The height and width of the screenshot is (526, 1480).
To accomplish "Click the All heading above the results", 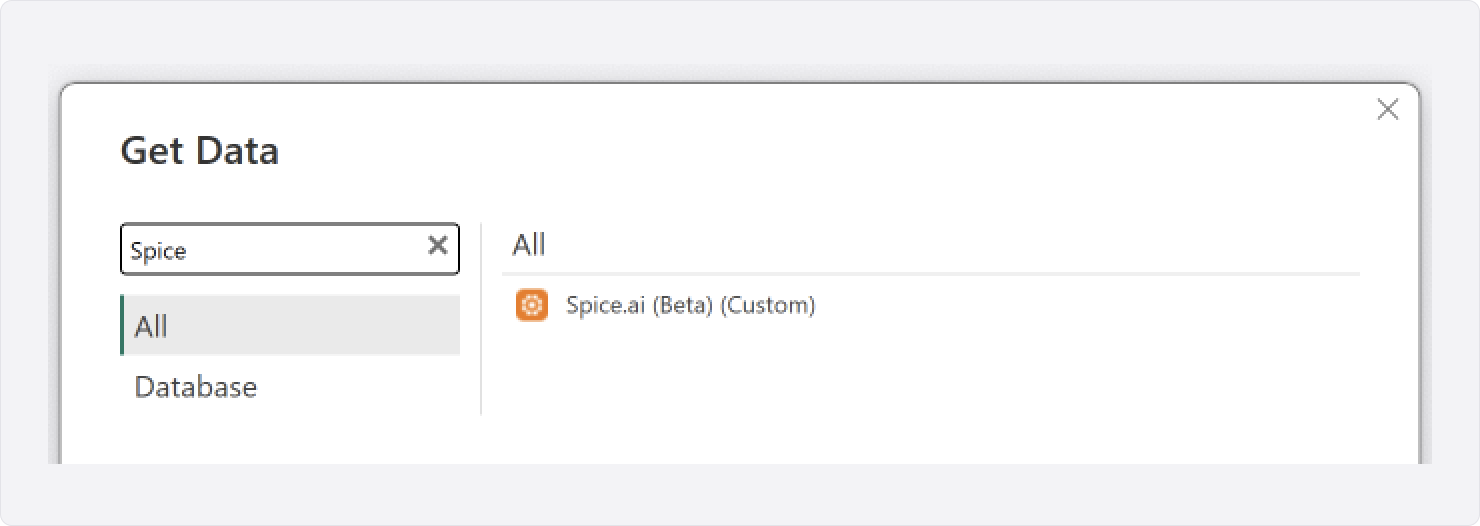I will (529, 245).
